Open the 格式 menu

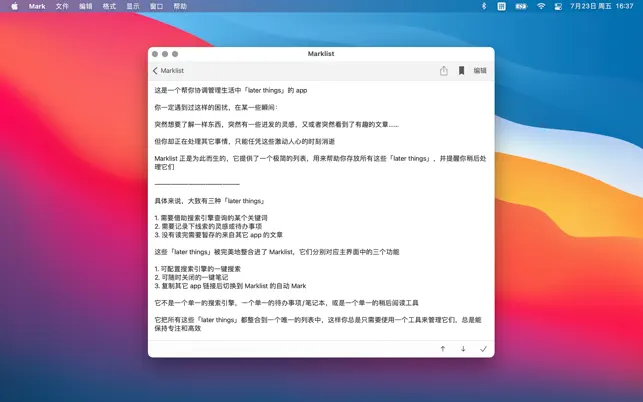click(x=109, y=6)
